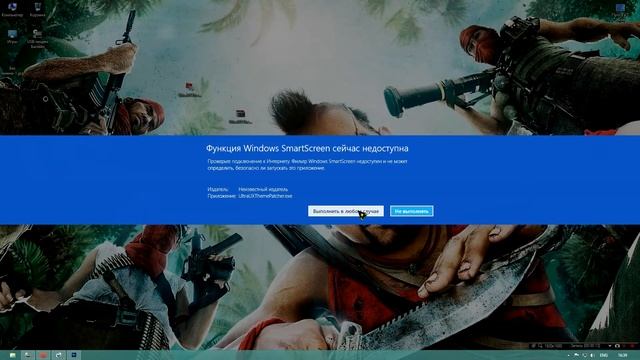Click the recorder overlay round camera icon
The width and height of the screenshot is (640, 360).
(617, 346)
